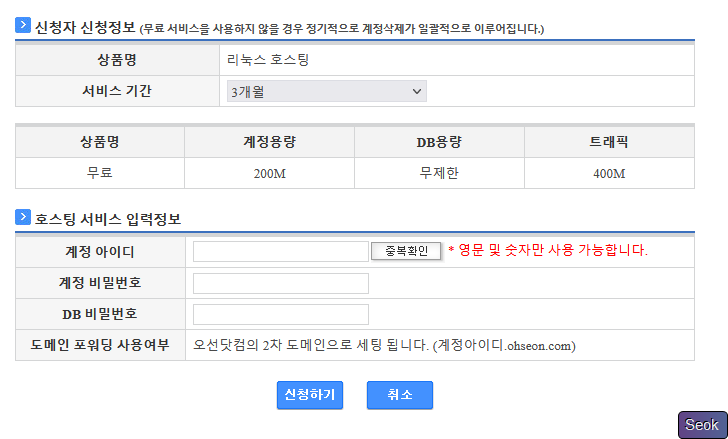728x439 pixels.
Task: Click the blue arrow icon beside 호스팅 서비스 입력정보
Action: pyautogui.click(x=23, y=216)
